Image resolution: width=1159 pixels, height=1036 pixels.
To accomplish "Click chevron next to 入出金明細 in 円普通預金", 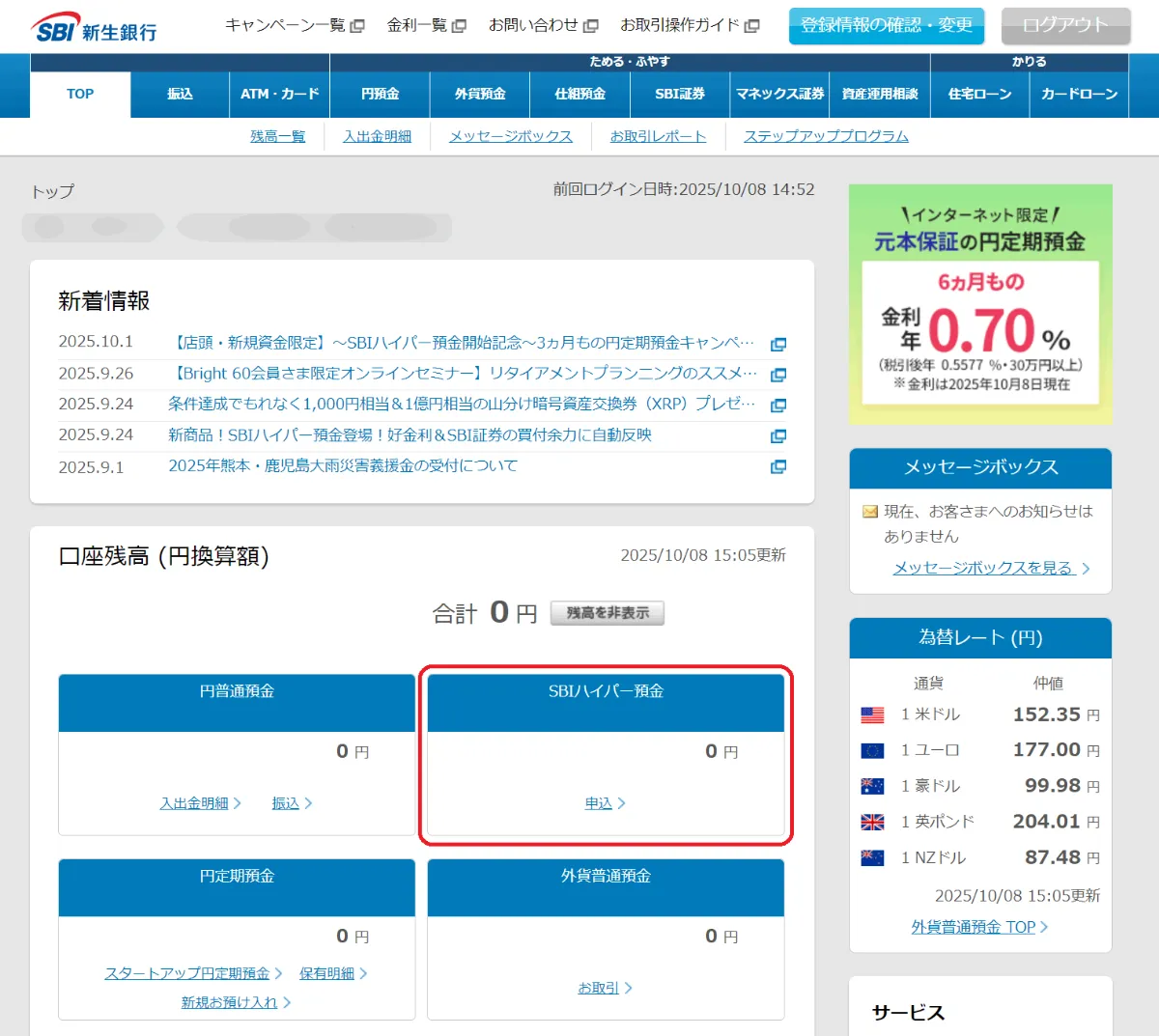I will click(x=238, y=803).
